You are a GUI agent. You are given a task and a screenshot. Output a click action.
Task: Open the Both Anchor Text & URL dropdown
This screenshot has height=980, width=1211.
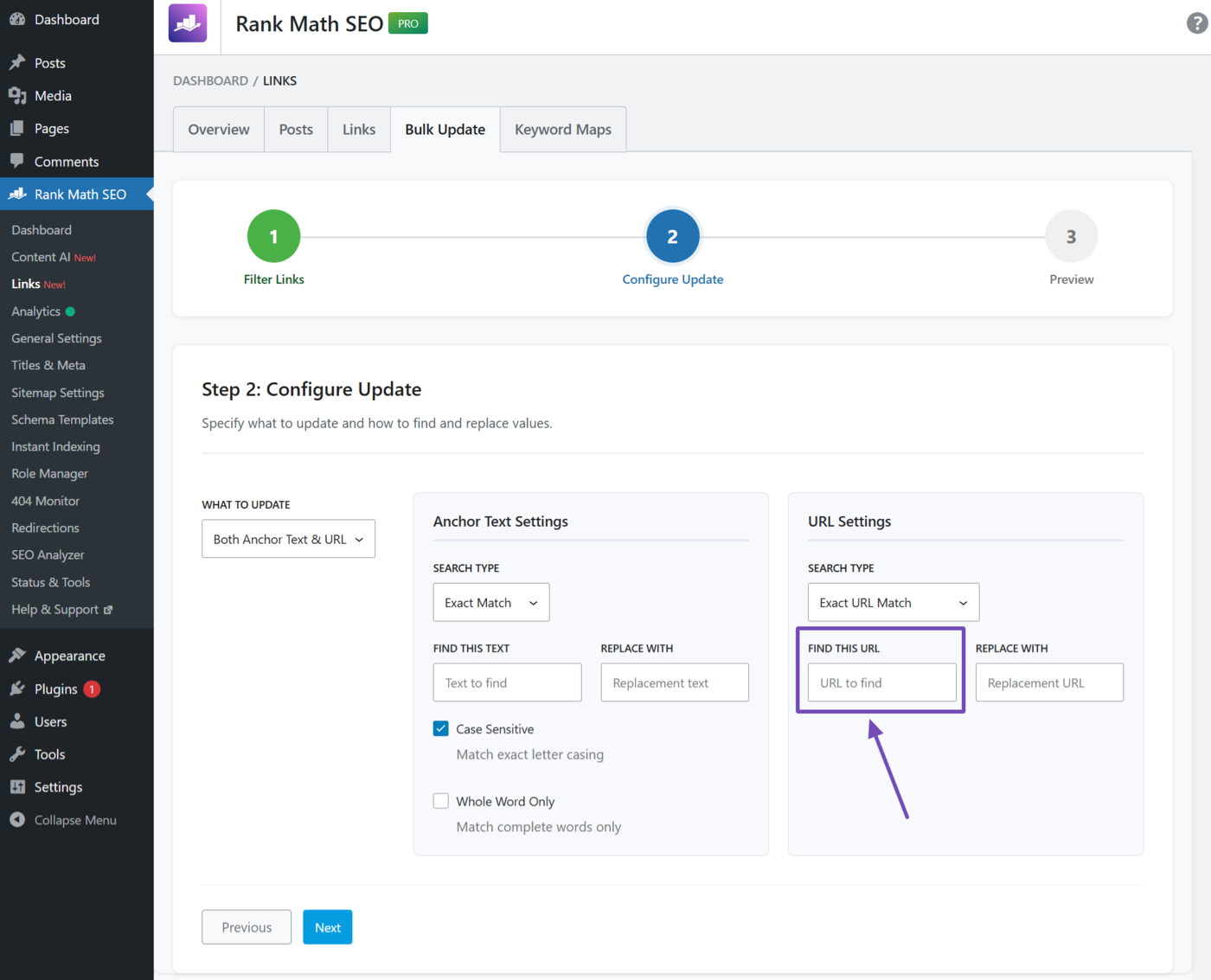[288, 538]
